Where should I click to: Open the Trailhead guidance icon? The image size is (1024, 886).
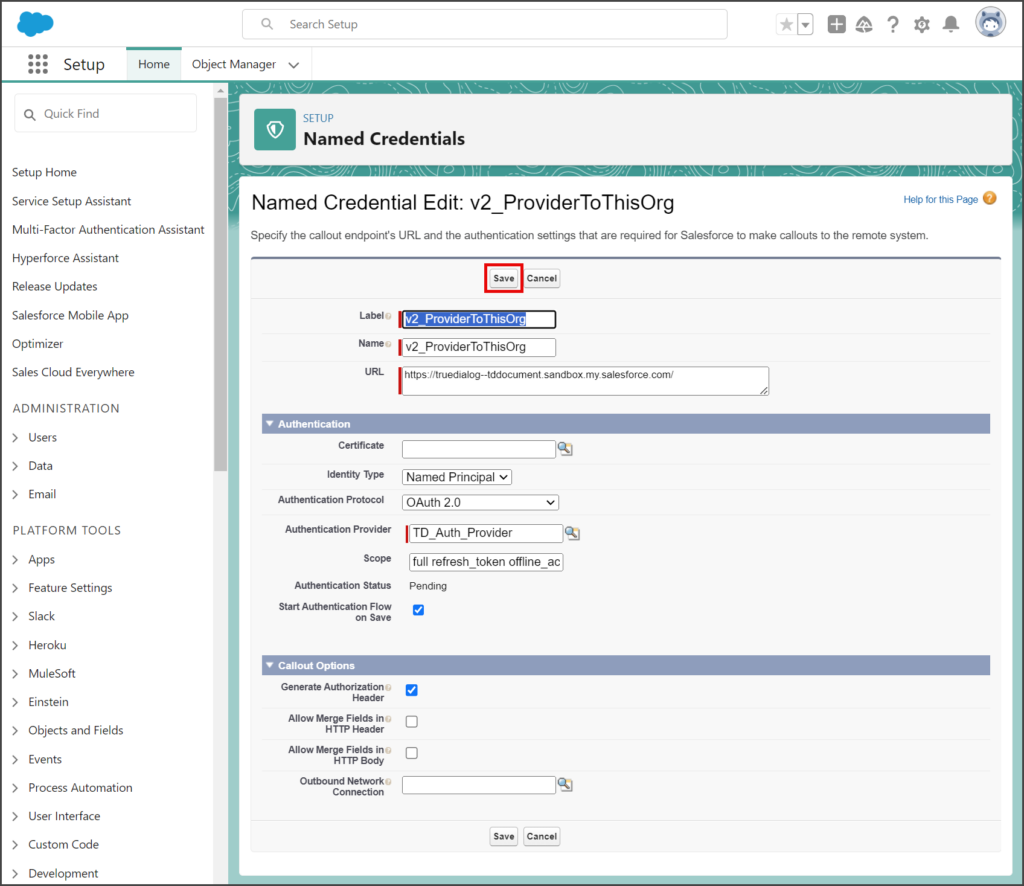point(864,25)
